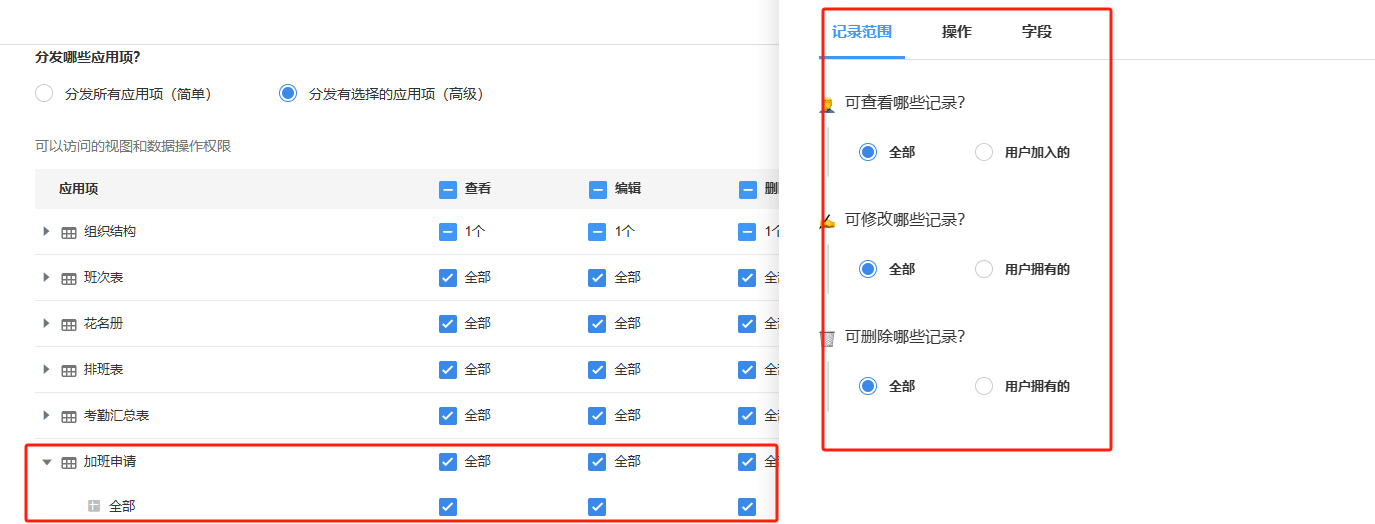Click the table icon beside 加班申请
Image resolution: width=1375 pixels, height=524 pixels.
coord(69,462)
